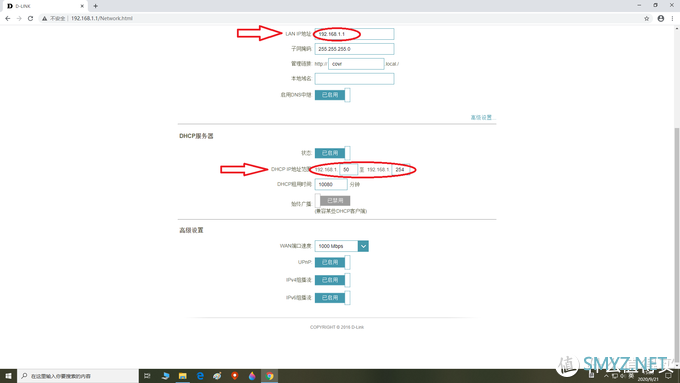Close the D-LINK tab

82,6
